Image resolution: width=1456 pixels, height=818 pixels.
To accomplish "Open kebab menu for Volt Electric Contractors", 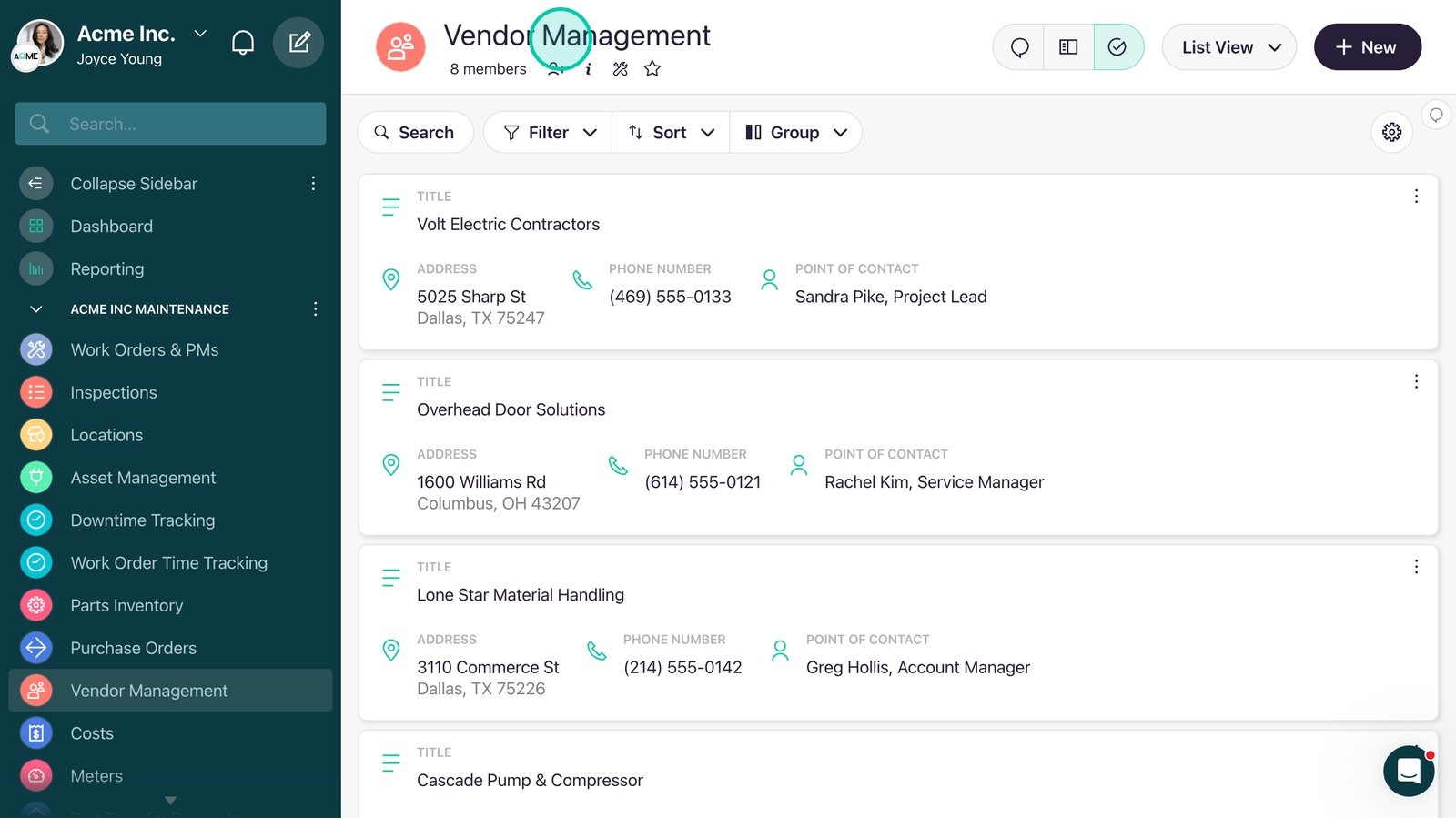I will click(1416, 197).
